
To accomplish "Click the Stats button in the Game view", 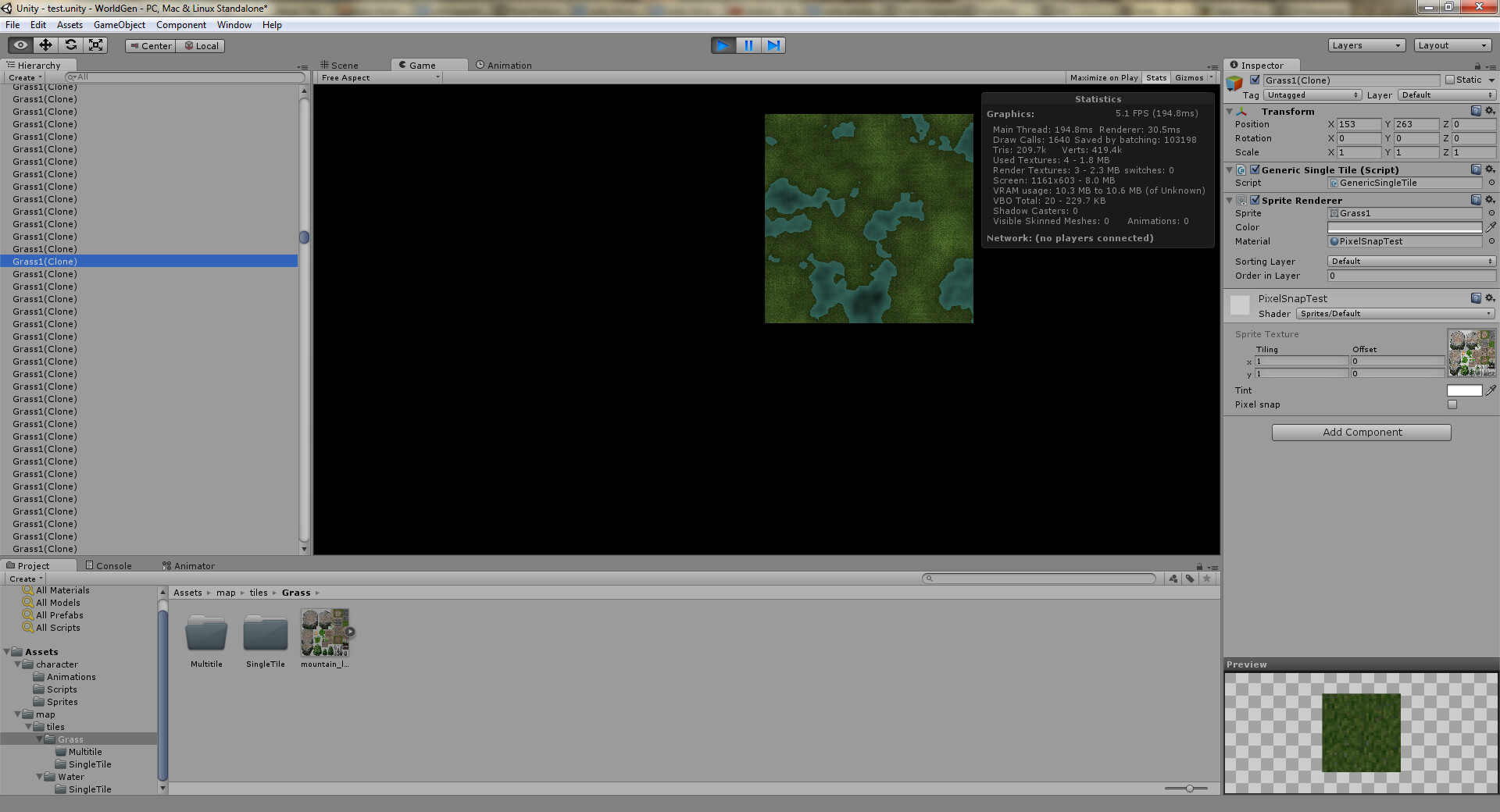I will 1155,77.
